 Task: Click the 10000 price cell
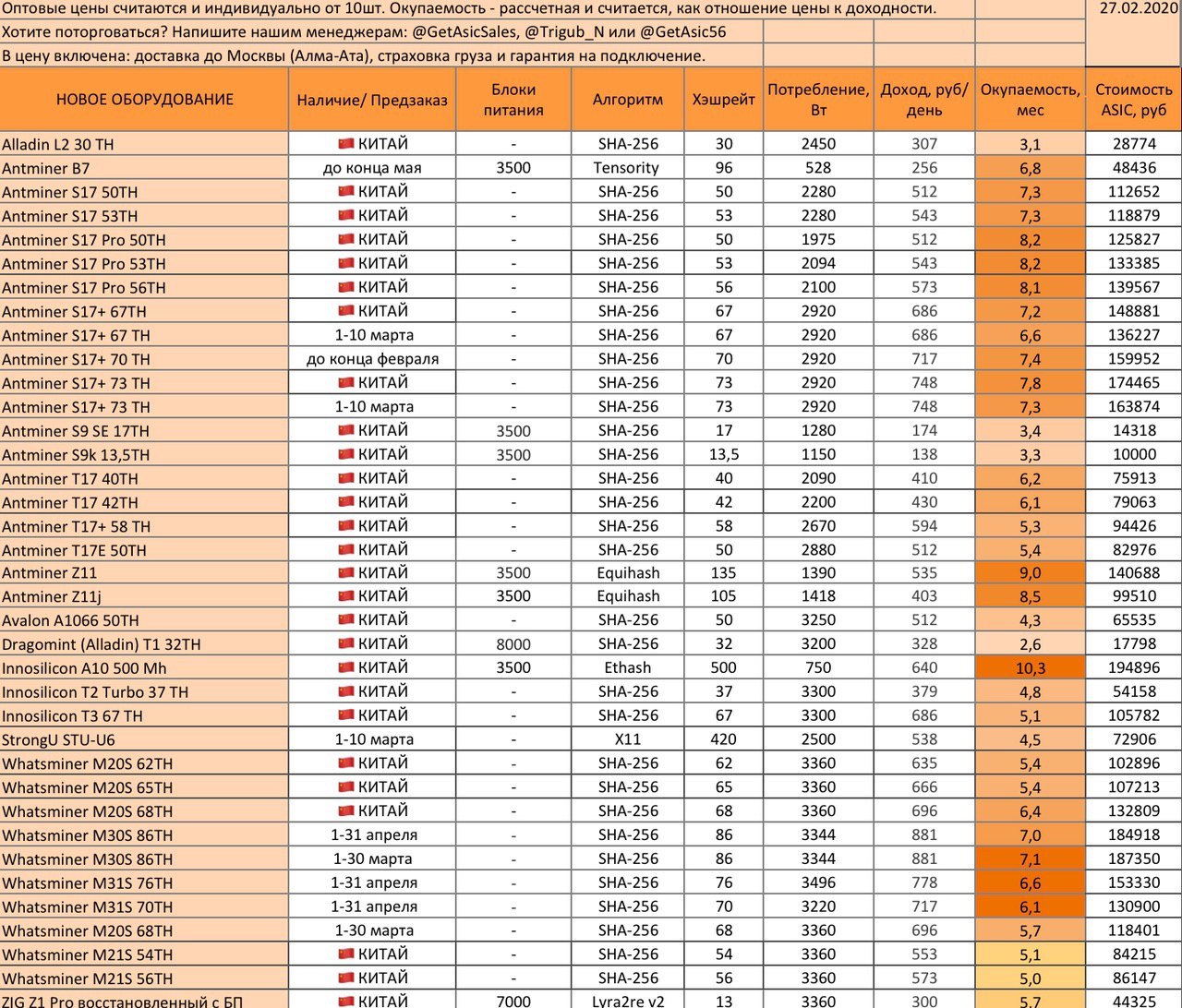(x=1134, y=454)
